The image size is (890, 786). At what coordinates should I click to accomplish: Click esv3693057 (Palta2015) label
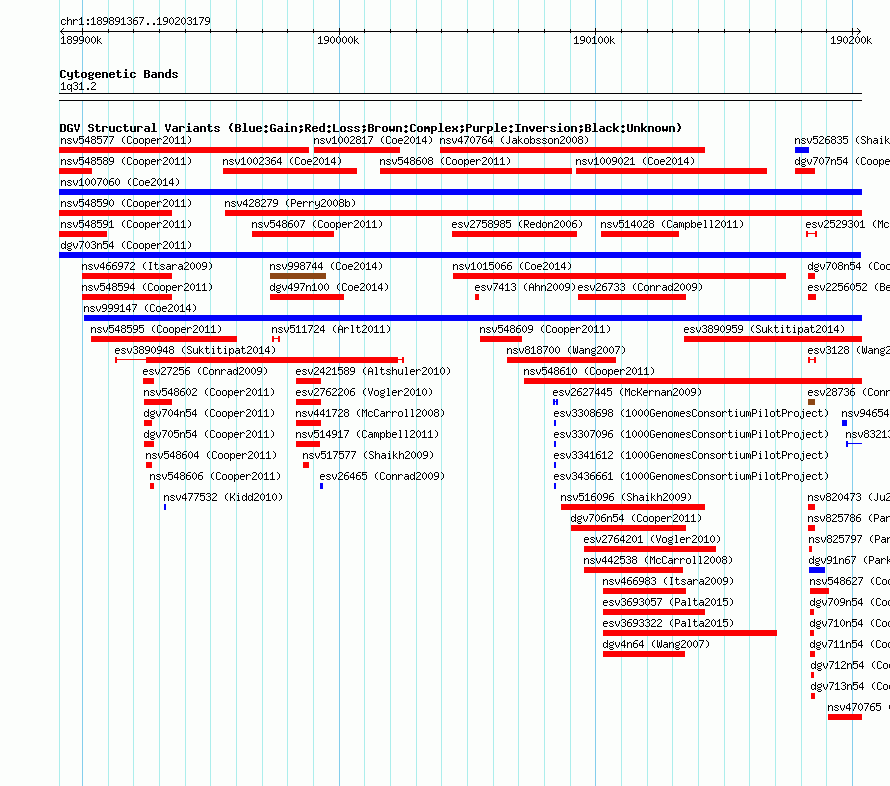(x=668, y=602)
